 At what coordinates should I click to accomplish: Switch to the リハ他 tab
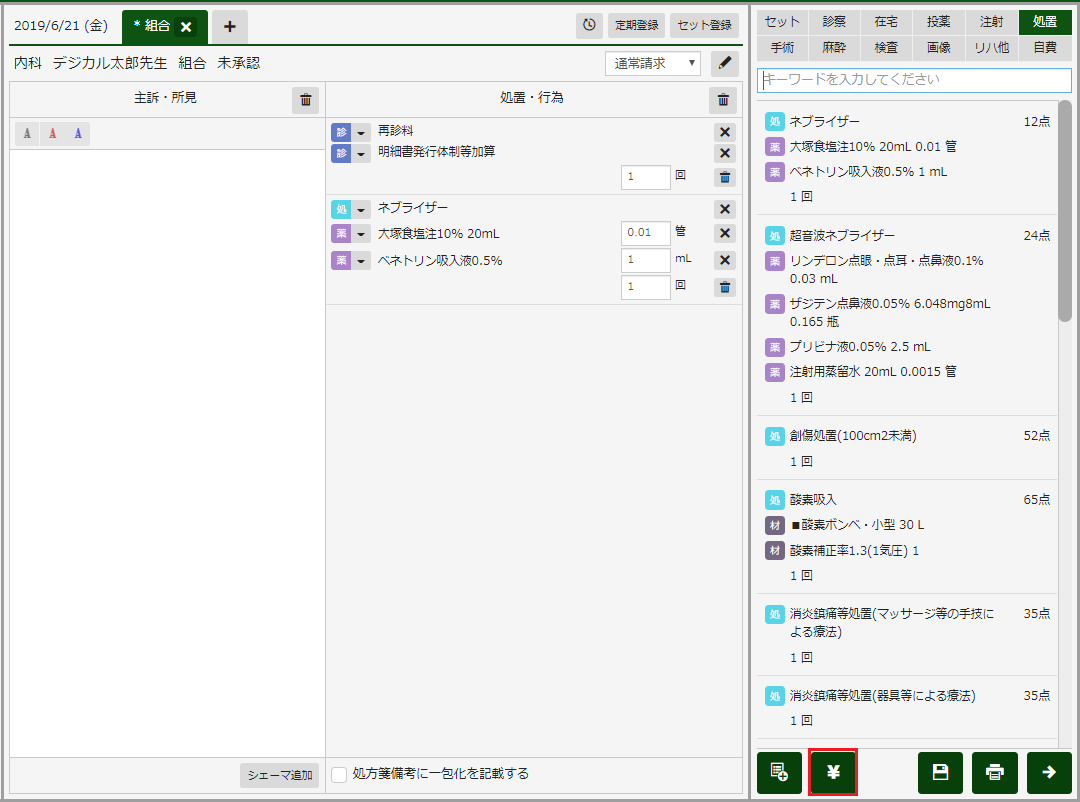click(992, 48)
